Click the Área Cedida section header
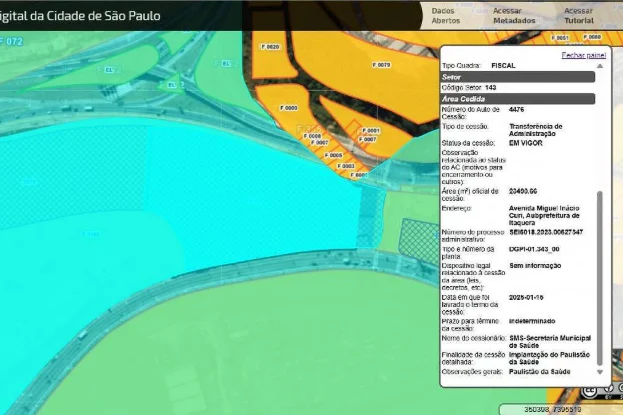The width and height of the screenshot is (623, 415). (x=518, y=99)
